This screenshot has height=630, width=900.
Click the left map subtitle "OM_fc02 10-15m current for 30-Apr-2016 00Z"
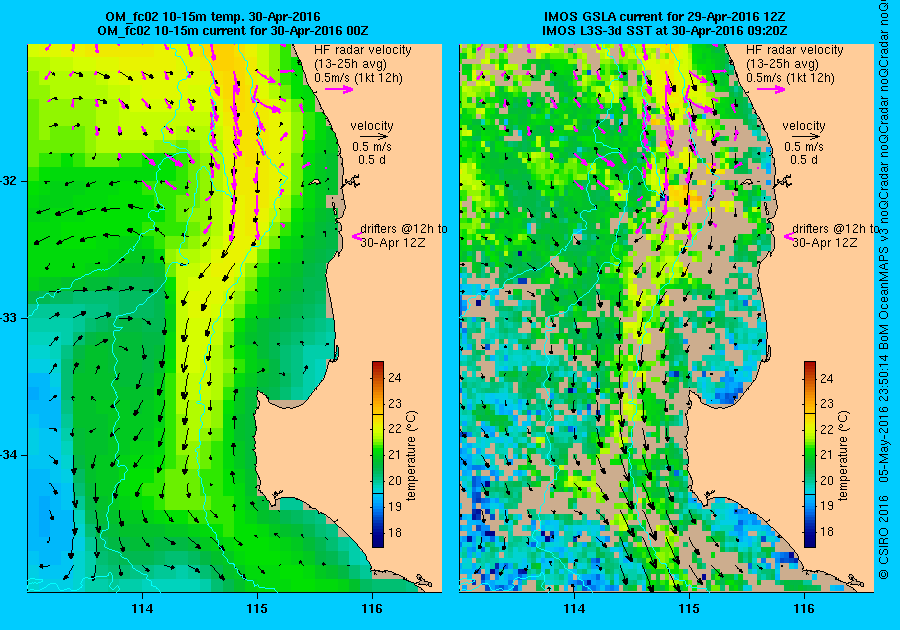232,30
